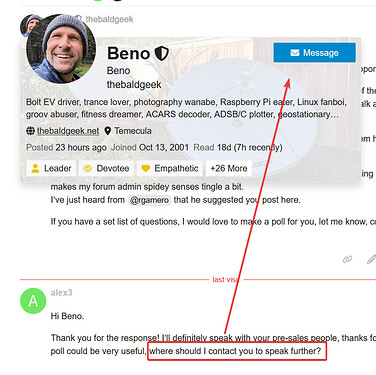Click thebaldgeek username above the user card
Image resolution: width=376 pixels, height=375 pixels.
(x=109, y=19)
